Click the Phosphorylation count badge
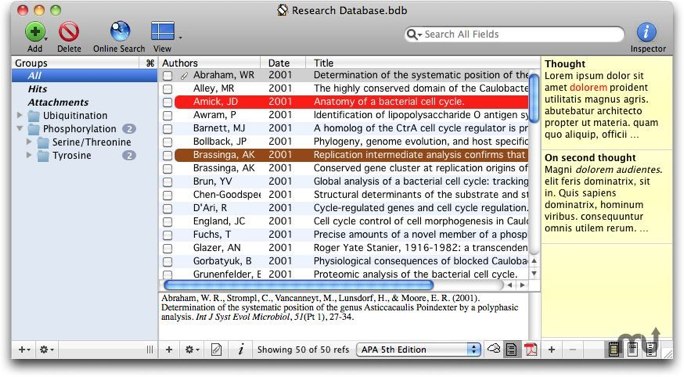Viewport: 684px width, 377px height. coord(129,129)
